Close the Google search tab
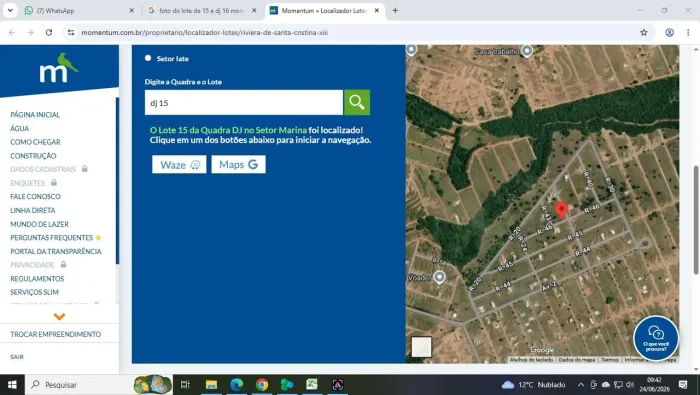The image size is (700, 395). tap(254, 10)
